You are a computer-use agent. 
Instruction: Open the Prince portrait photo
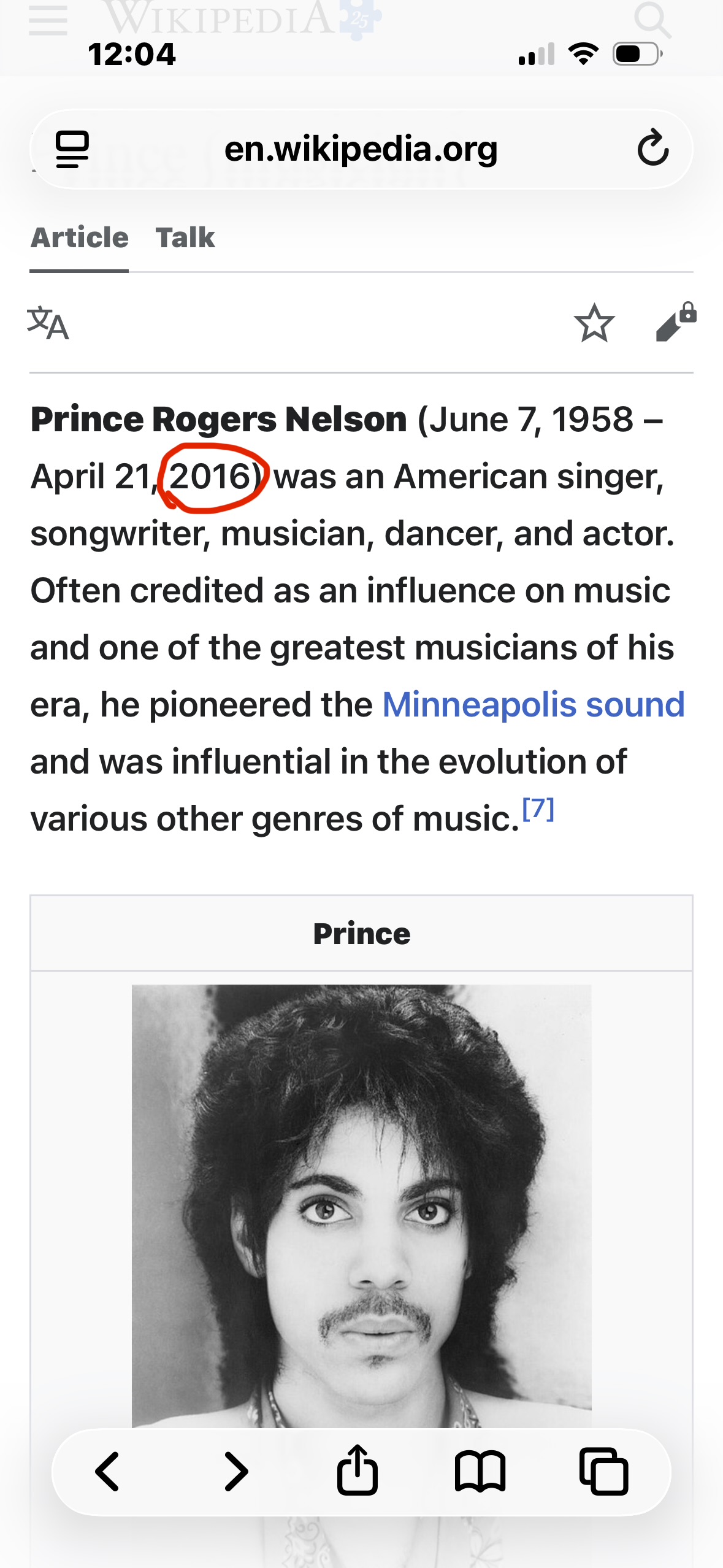point(361,1202)
